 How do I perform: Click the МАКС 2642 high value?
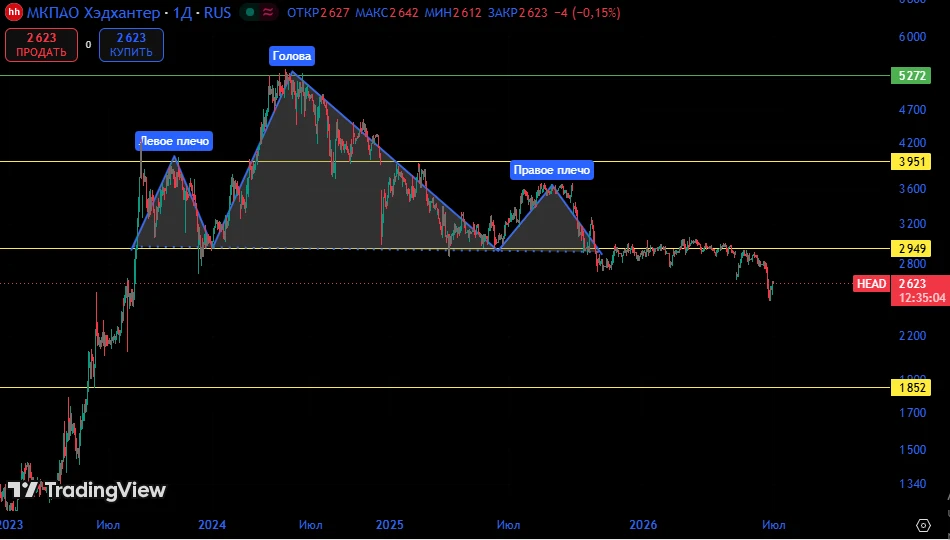pos(387,13)
